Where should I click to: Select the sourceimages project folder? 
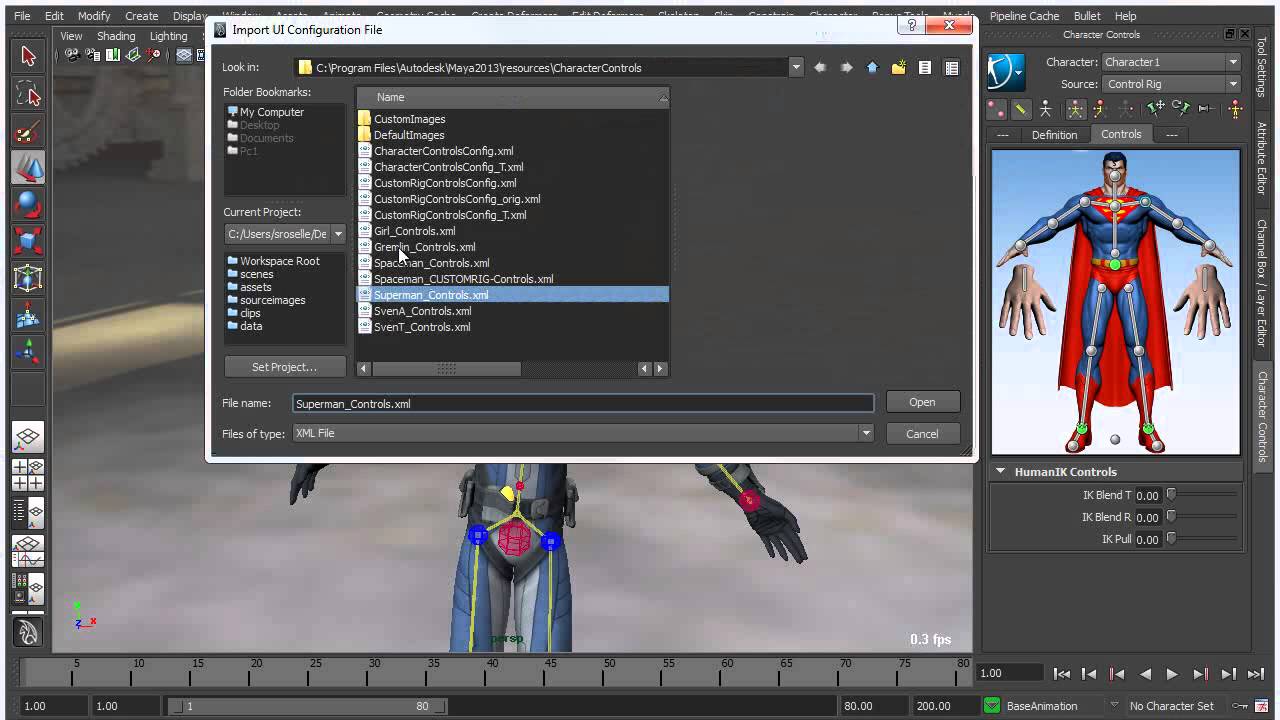[272, 300]
